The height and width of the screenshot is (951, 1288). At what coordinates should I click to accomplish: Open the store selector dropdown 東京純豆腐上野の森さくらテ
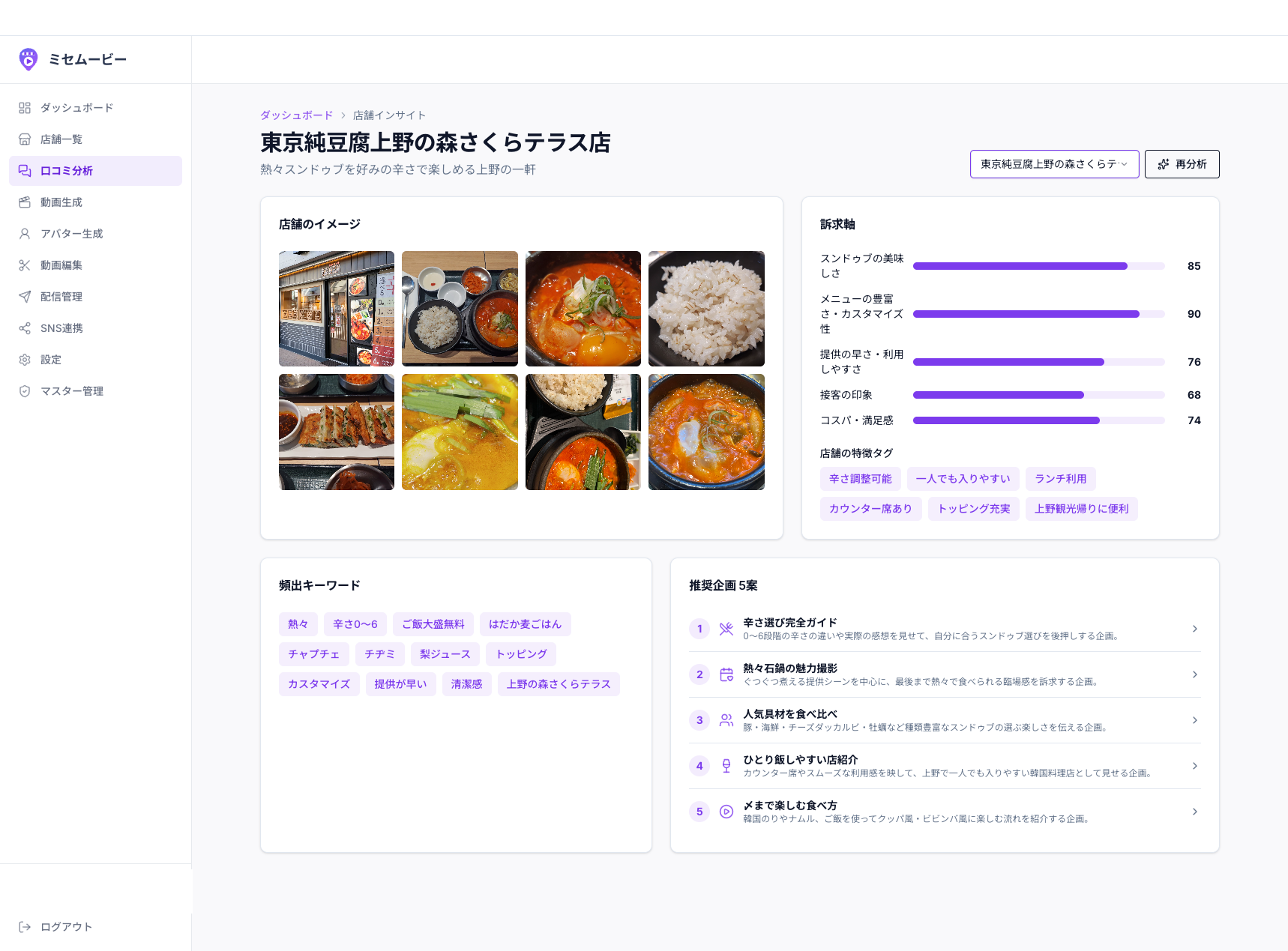click(x=1054, y=164)
